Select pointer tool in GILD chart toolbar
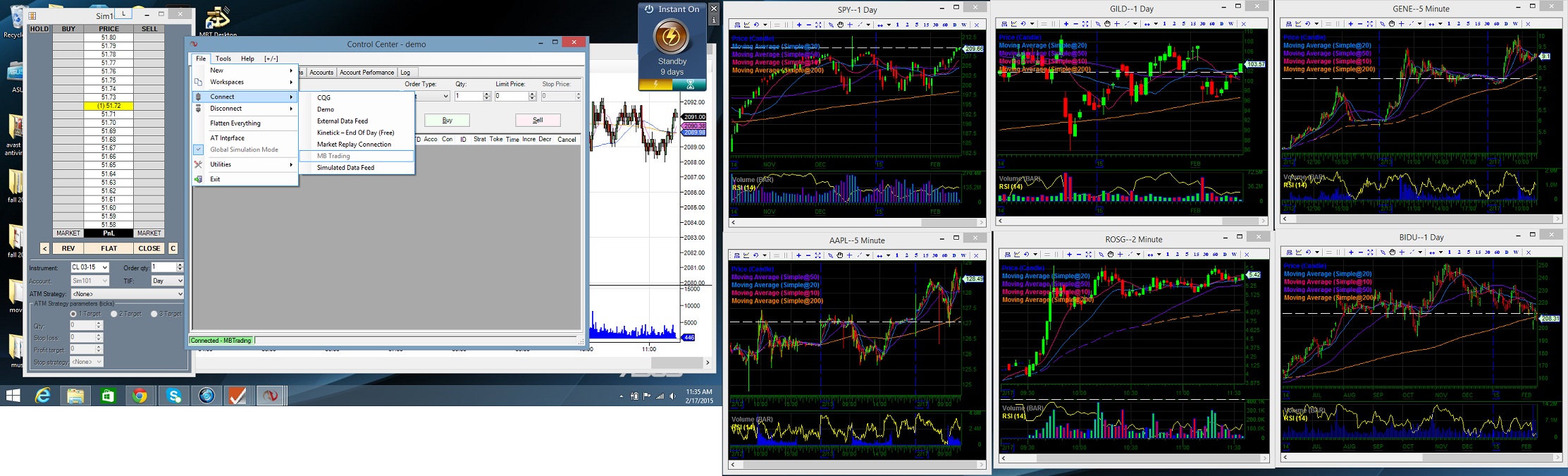1568x476 pixels. point(1098,24)
